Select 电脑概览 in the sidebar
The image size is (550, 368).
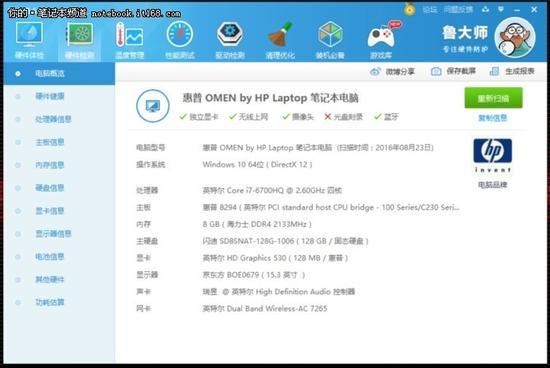click(59, 73)
